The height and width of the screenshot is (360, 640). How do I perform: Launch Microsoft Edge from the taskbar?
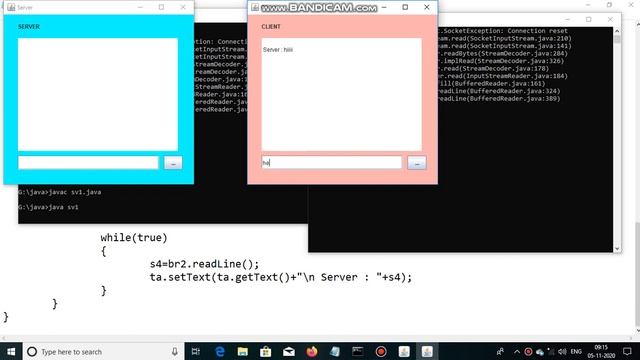(x=220, y=351)
